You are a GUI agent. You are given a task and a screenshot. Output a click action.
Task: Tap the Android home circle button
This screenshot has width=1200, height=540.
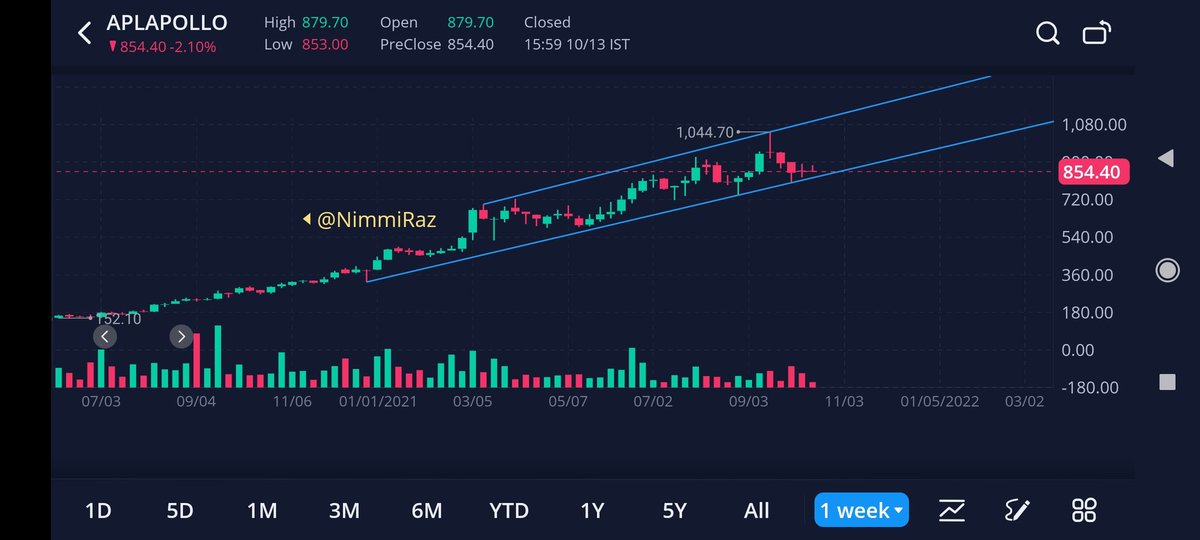(x=1166, y=270)
